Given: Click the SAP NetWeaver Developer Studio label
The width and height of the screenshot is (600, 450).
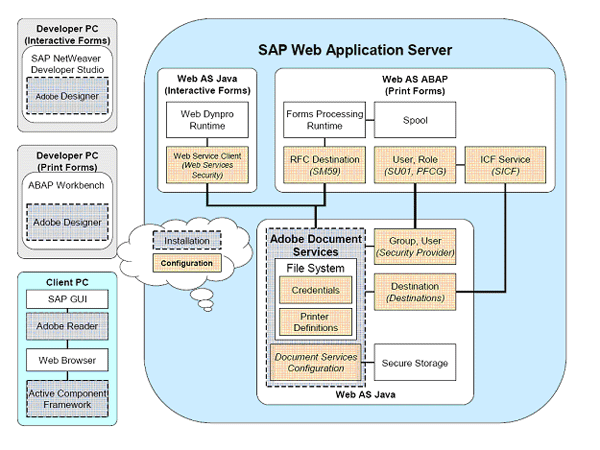Looking at the screenshot, I should [x=67, y=64].
